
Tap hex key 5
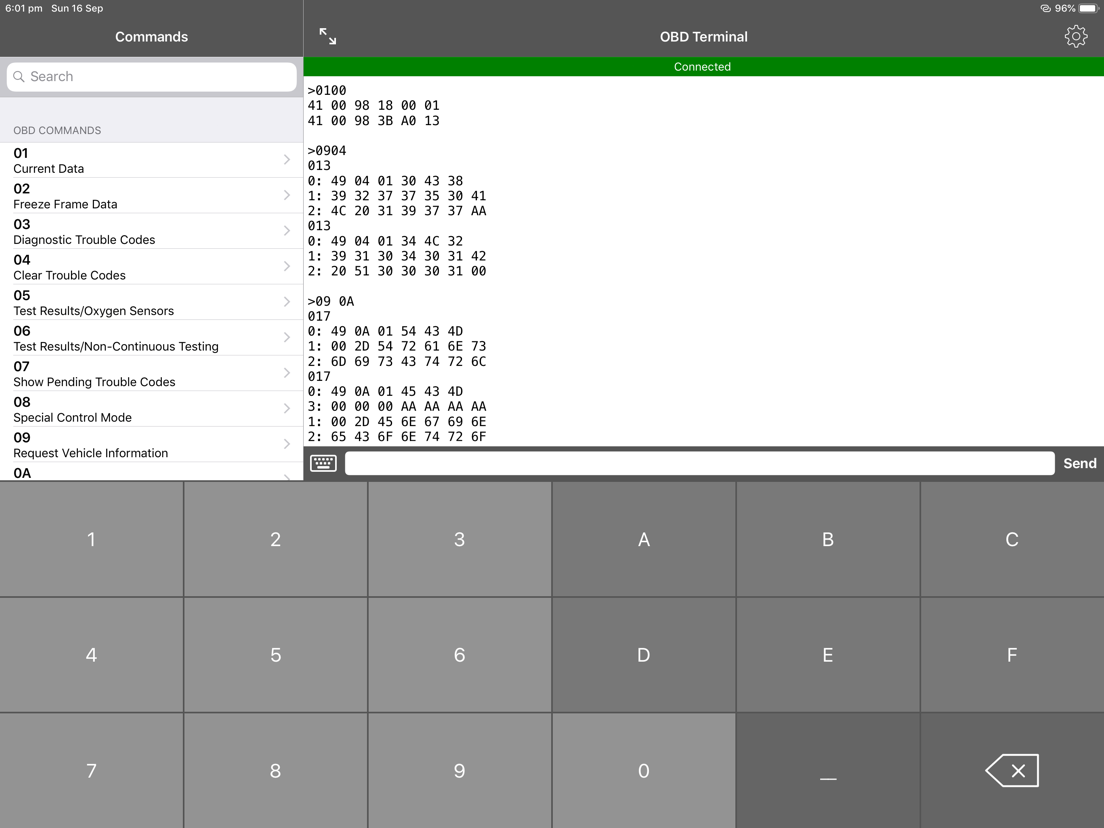click(275, 655)
